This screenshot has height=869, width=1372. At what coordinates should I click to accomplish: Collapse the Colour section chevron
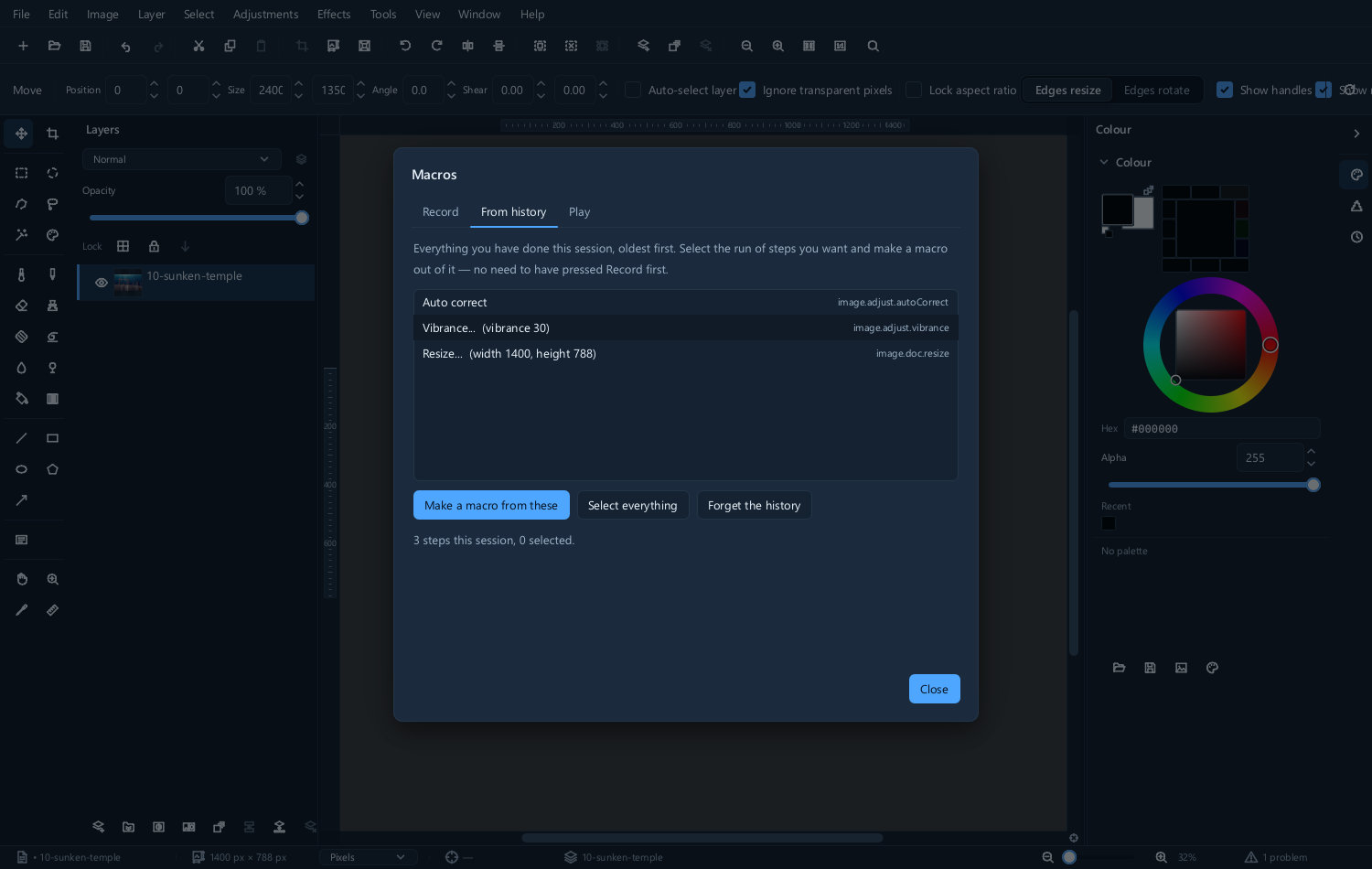pos(1104,162)
